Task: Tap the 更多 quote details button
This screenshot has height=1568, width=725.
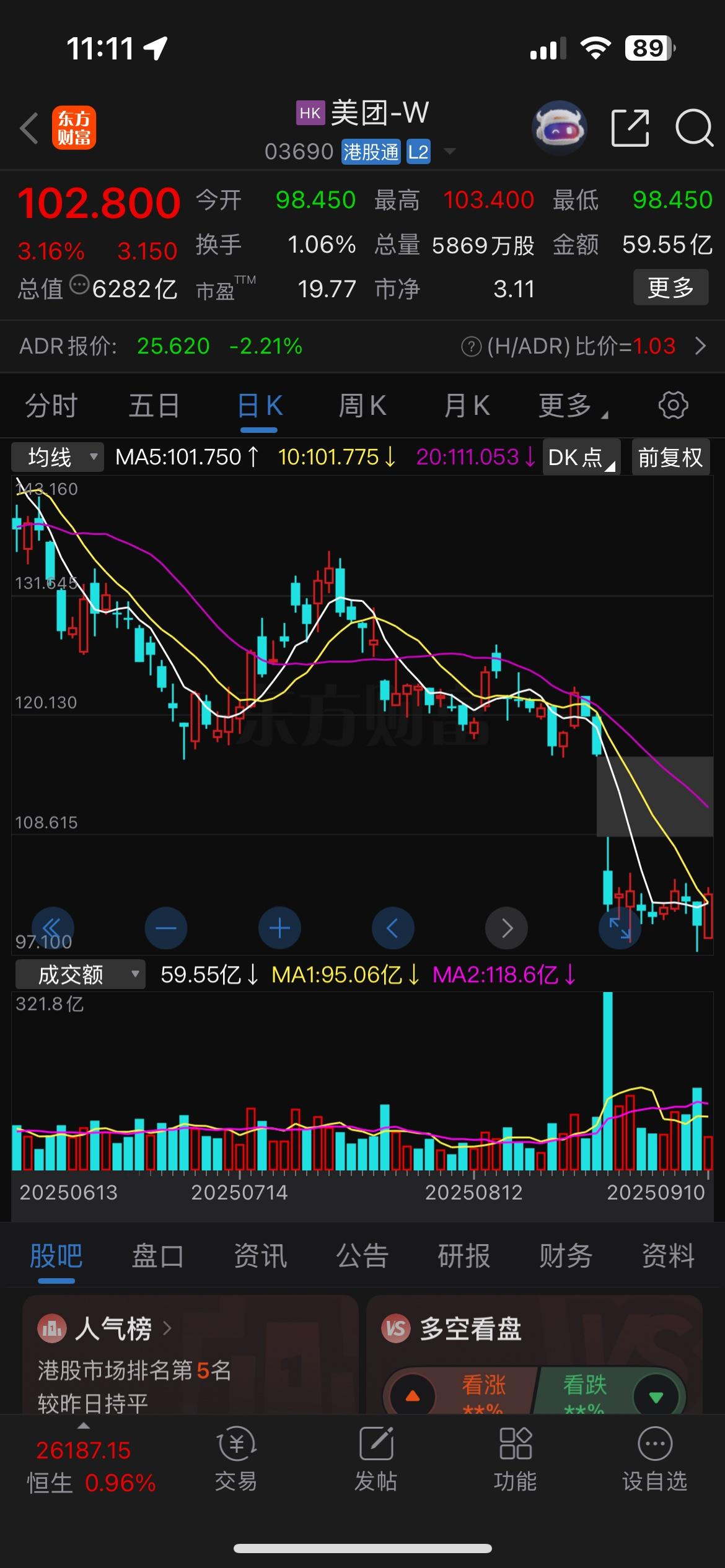Action: pos(670,287)
